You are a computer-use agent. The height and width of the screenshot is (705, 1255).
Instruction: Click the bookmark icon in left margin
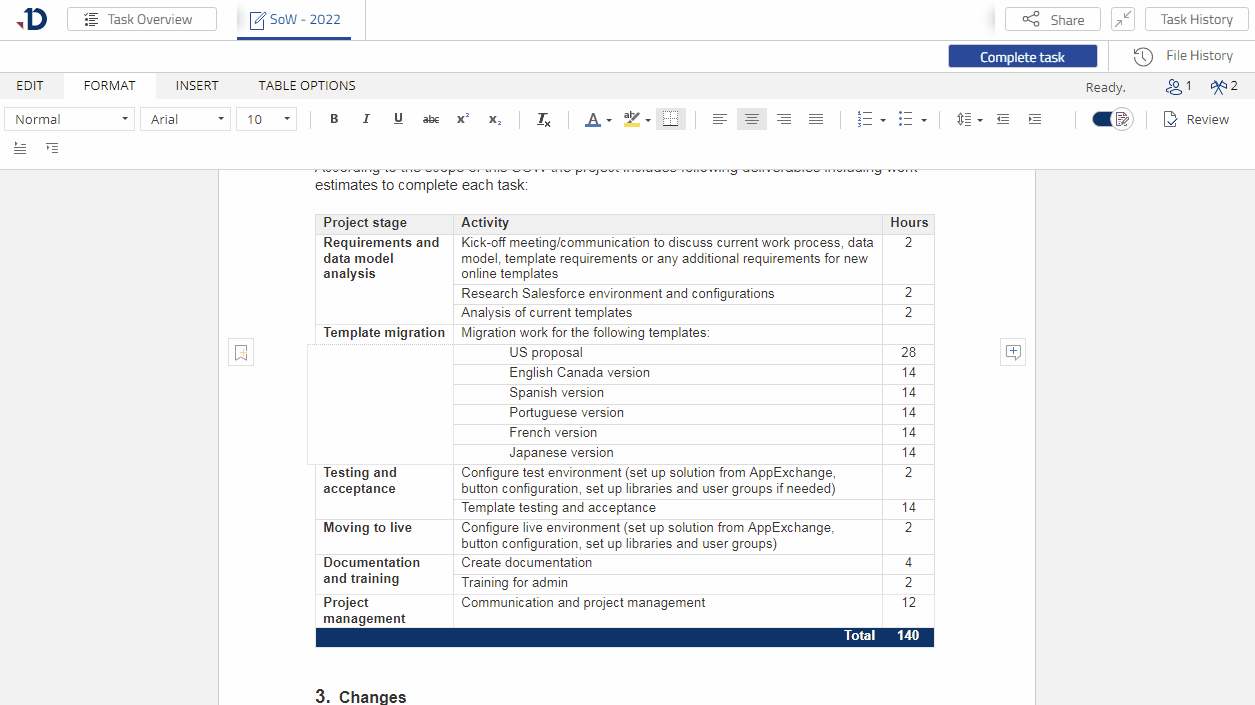coord(241,352)
